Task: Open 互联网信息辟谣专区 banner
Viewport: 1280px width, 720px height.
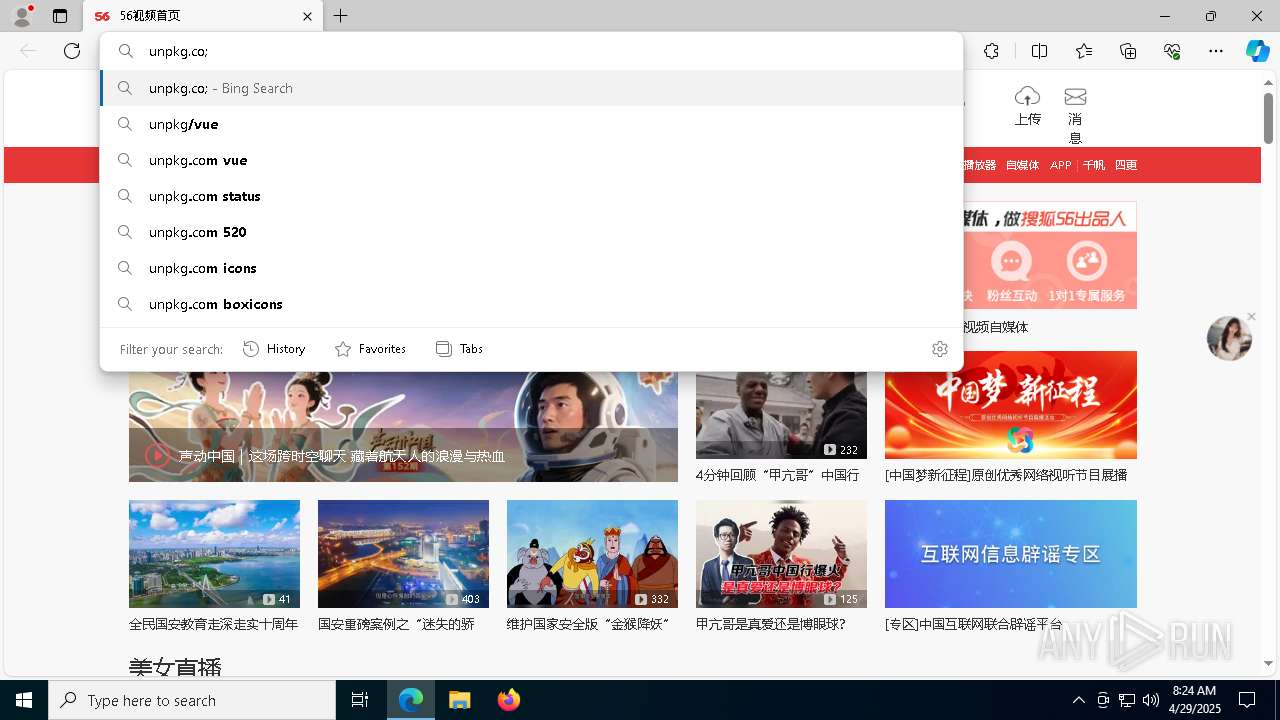Action: (x=1010, y=554)
